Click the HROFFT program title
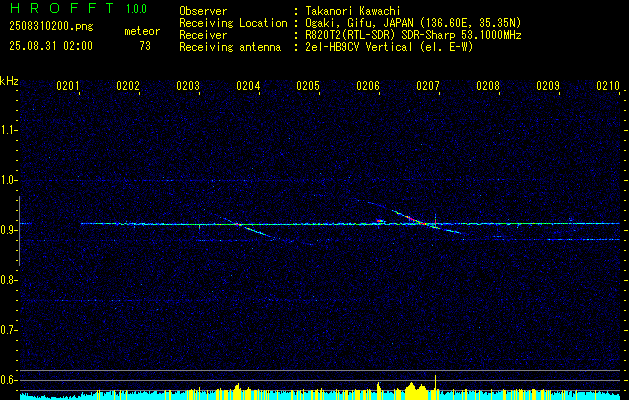Image resolution: width=629 pixels, height=400 pixels. pos(62,8)
